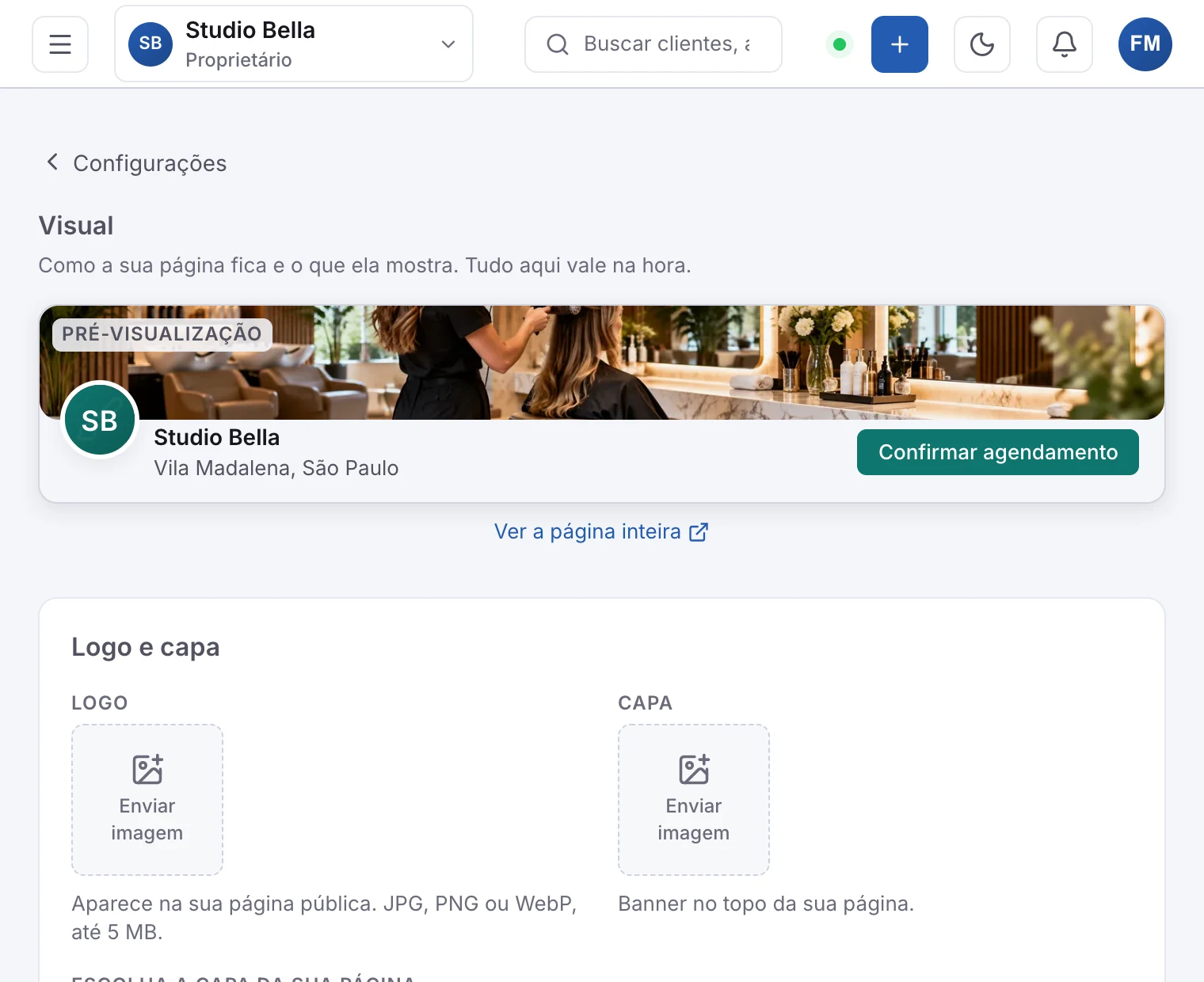This screenshot has height=982, width=1204.
Task: Click the image-plus icon under CAPA
Action: click(x=694, y=769)
